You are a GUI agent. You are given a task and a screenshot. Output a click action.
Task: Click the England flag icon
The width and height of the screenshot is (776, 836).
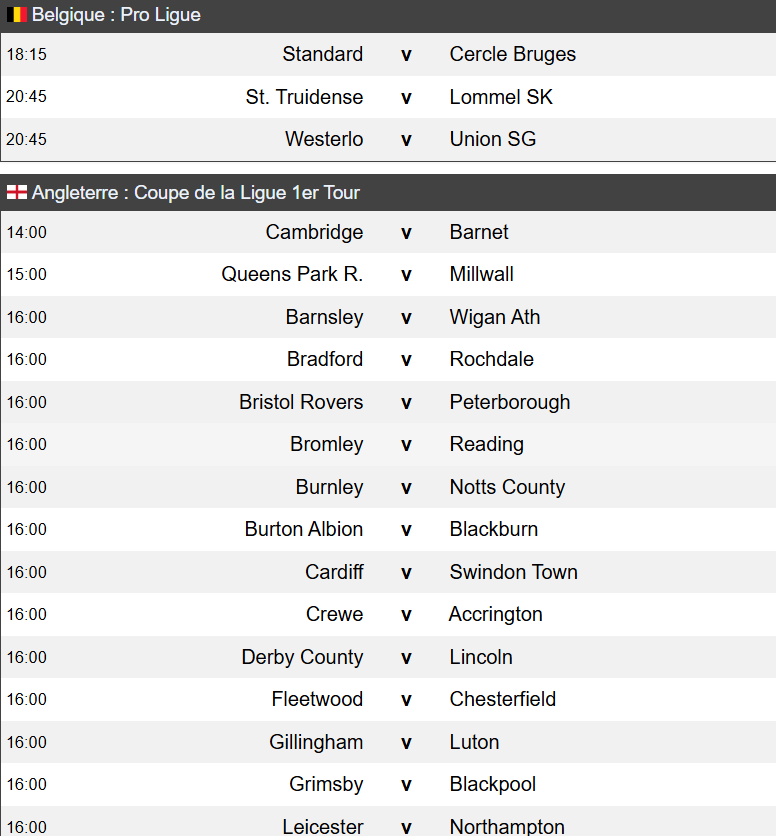(x=17, y=192)
